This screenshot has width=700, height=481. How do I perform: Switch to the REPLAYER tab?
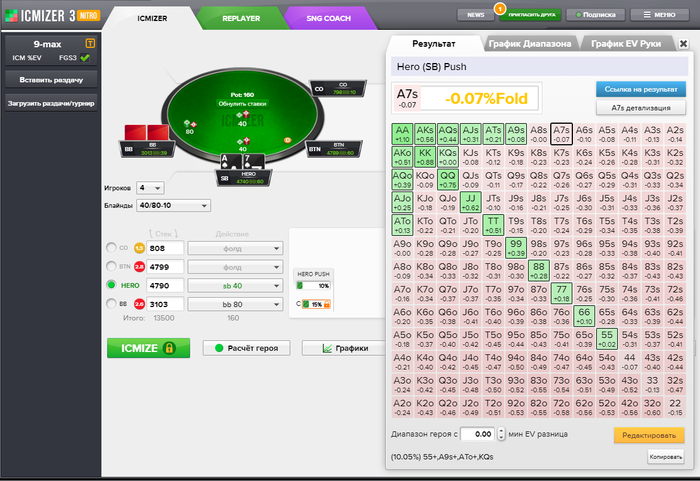(241, 18)
